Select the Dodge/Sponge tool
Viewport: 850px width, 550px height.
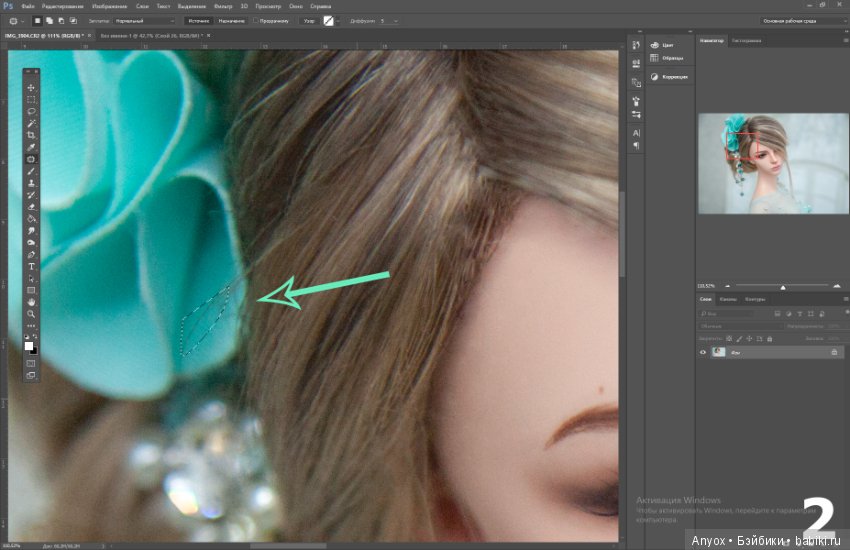31,243
